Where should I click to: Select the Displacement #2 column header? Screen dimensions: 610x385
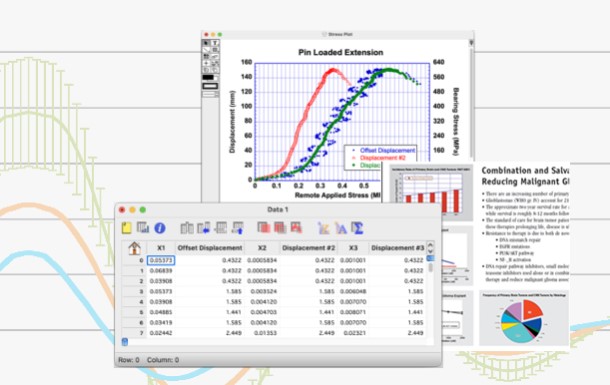pos(309,248)
